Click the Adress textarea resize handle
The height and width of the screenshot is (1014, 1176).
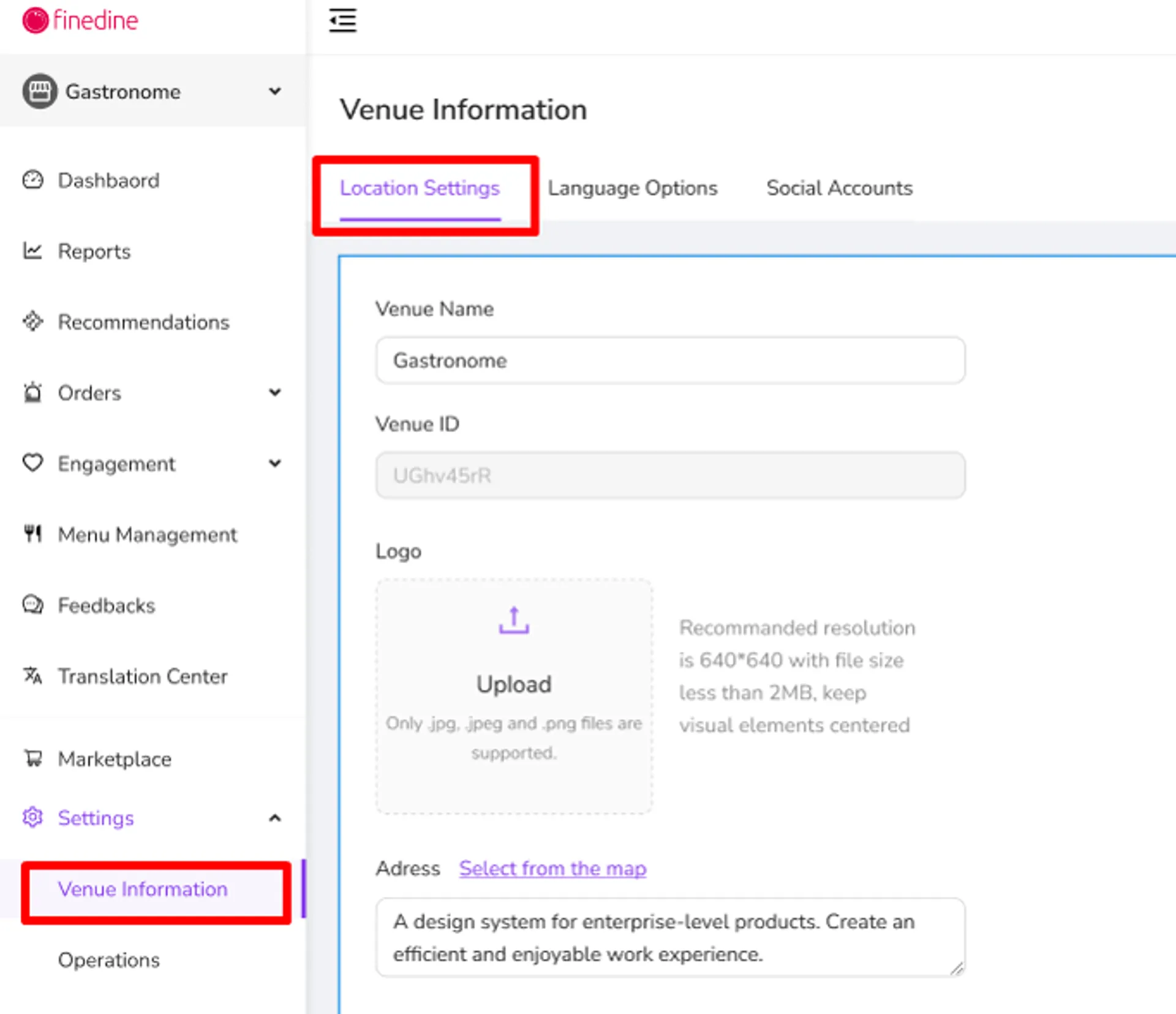click(x=957, y=968)
